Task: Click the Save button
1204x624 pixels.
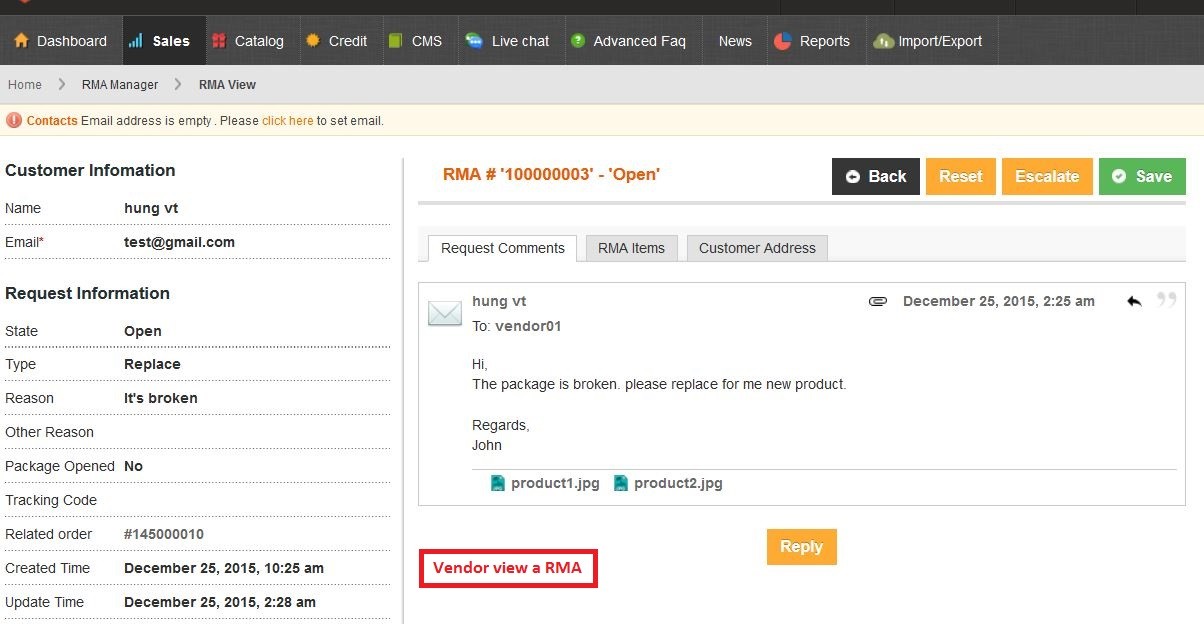Action: 1142,176
